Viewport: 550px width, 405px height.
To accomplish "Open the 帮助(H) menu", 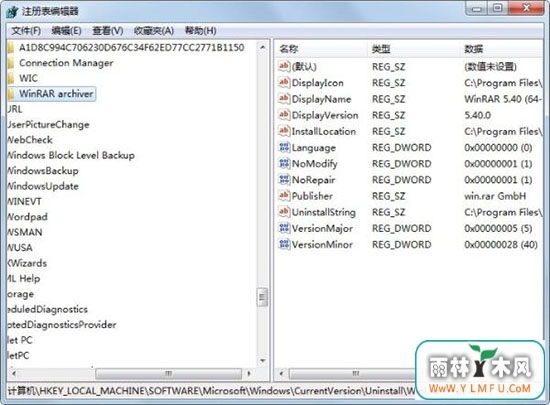I will pyautogui.click(x=200, y=31).
